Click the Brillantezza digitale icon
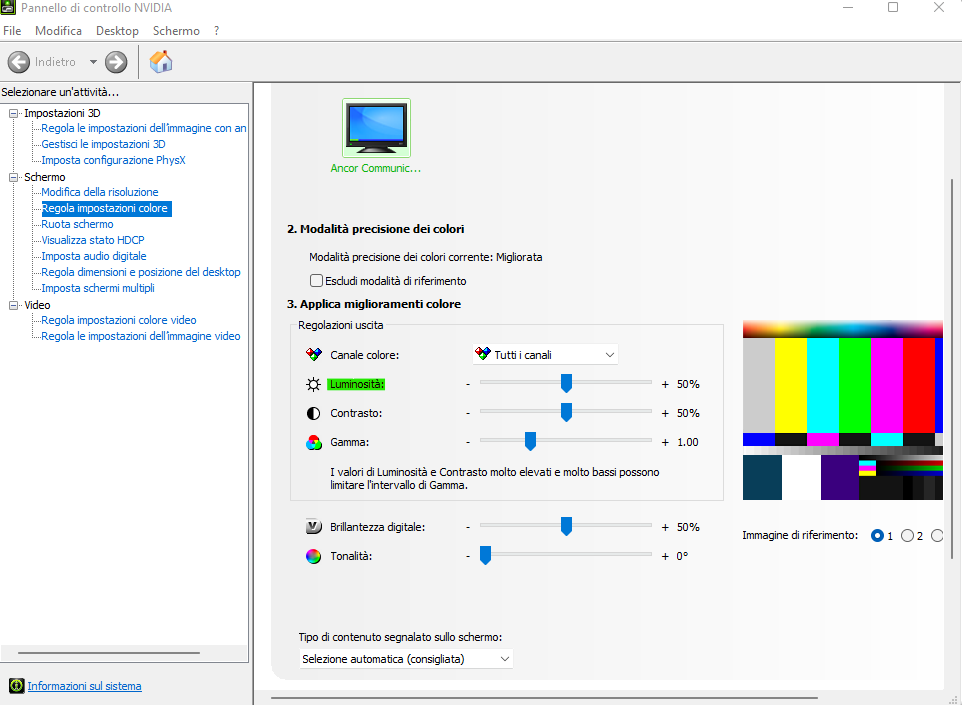The width and height of the screenshot is (962, 705). 314,527
